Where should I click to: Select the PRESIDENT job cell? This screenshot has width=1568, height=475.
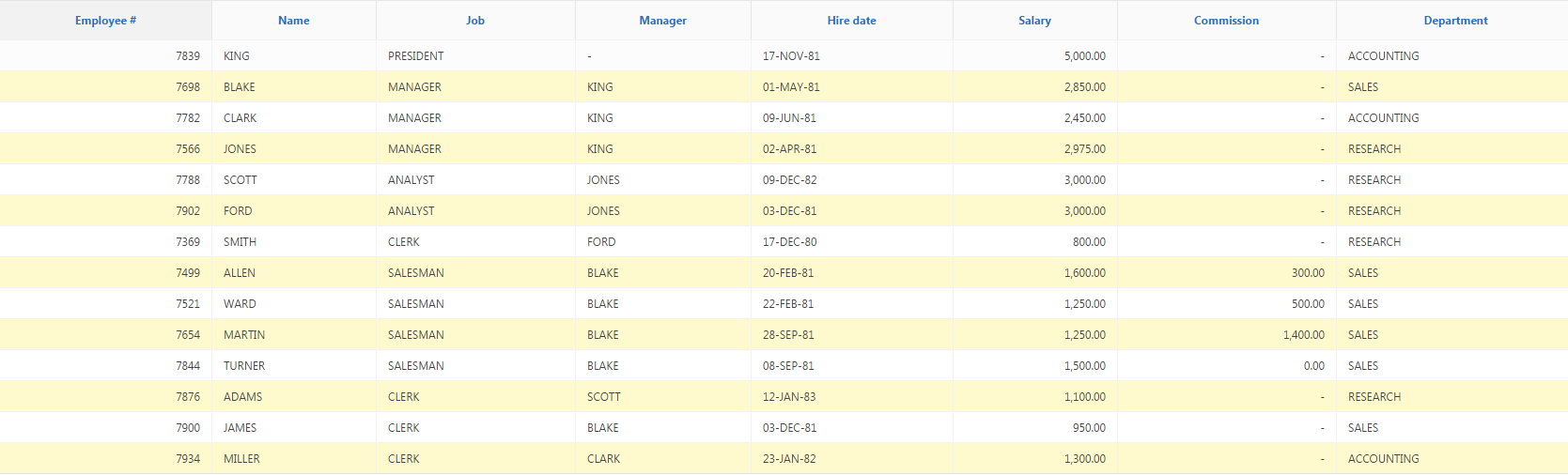click(x=416, y=56)
